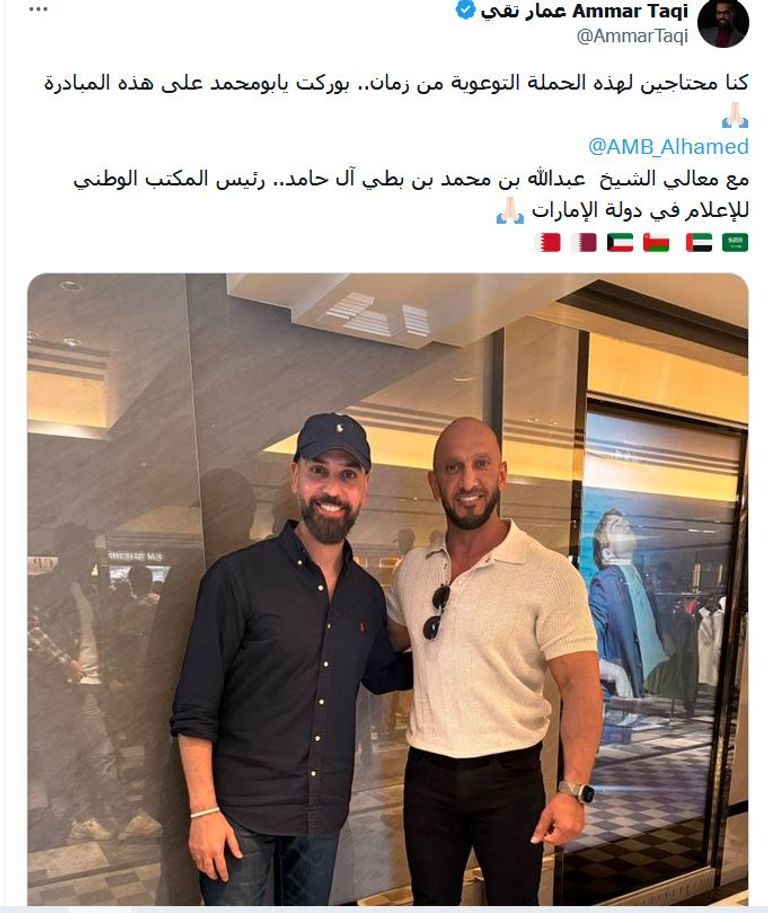Open the @AmmarTaqi handle link

point(632,36)
